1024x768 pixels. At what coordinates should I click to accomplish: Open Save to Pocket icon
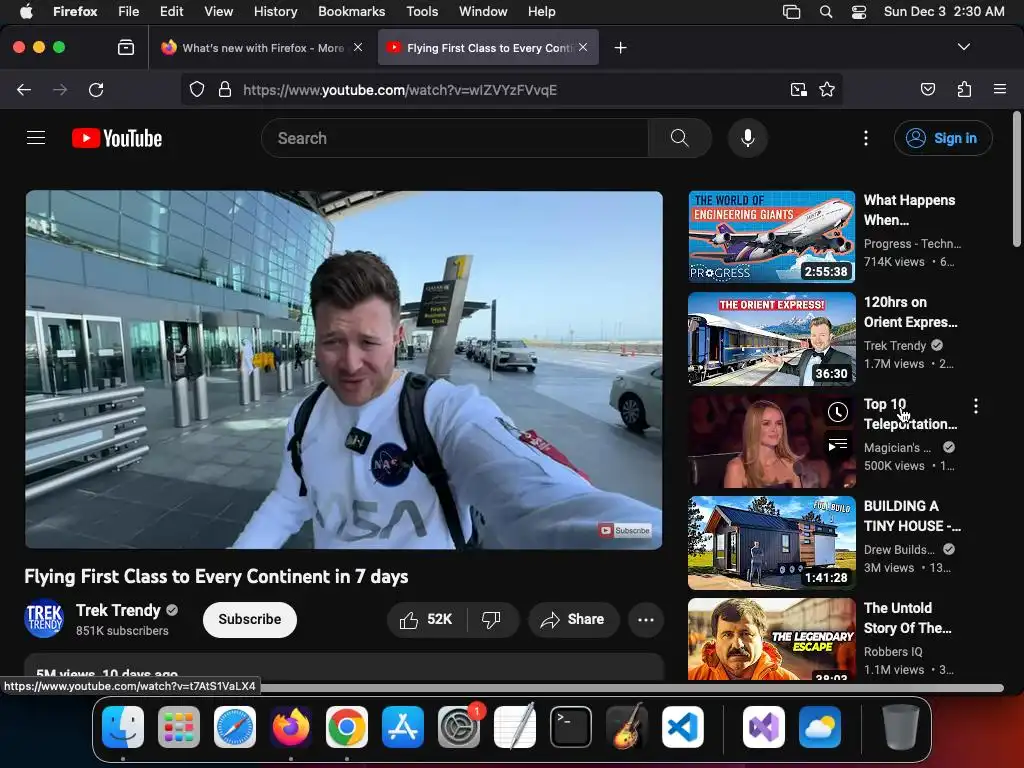928,89
